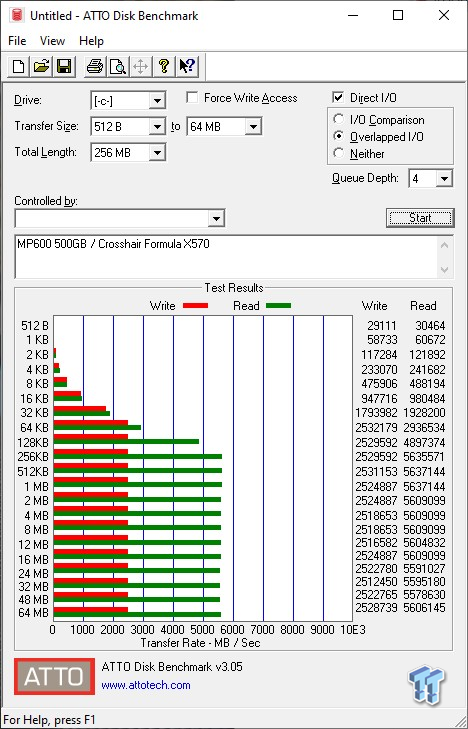The width and height of the screenshot is (468, 729).
Task: Open the Queue Depth dropdown
Action: coord(444,178)
